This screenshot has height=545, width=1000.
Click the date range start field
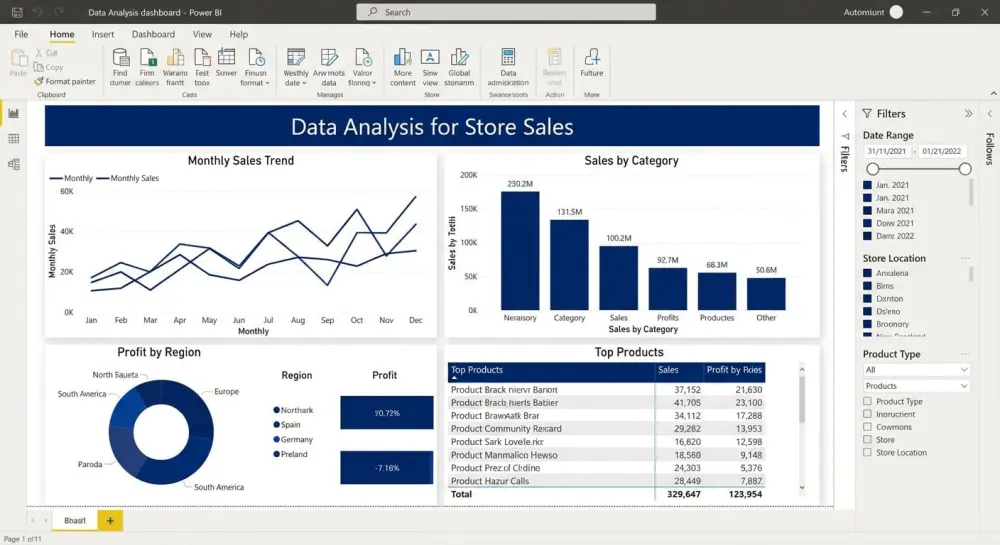click(x=887, y=151)
